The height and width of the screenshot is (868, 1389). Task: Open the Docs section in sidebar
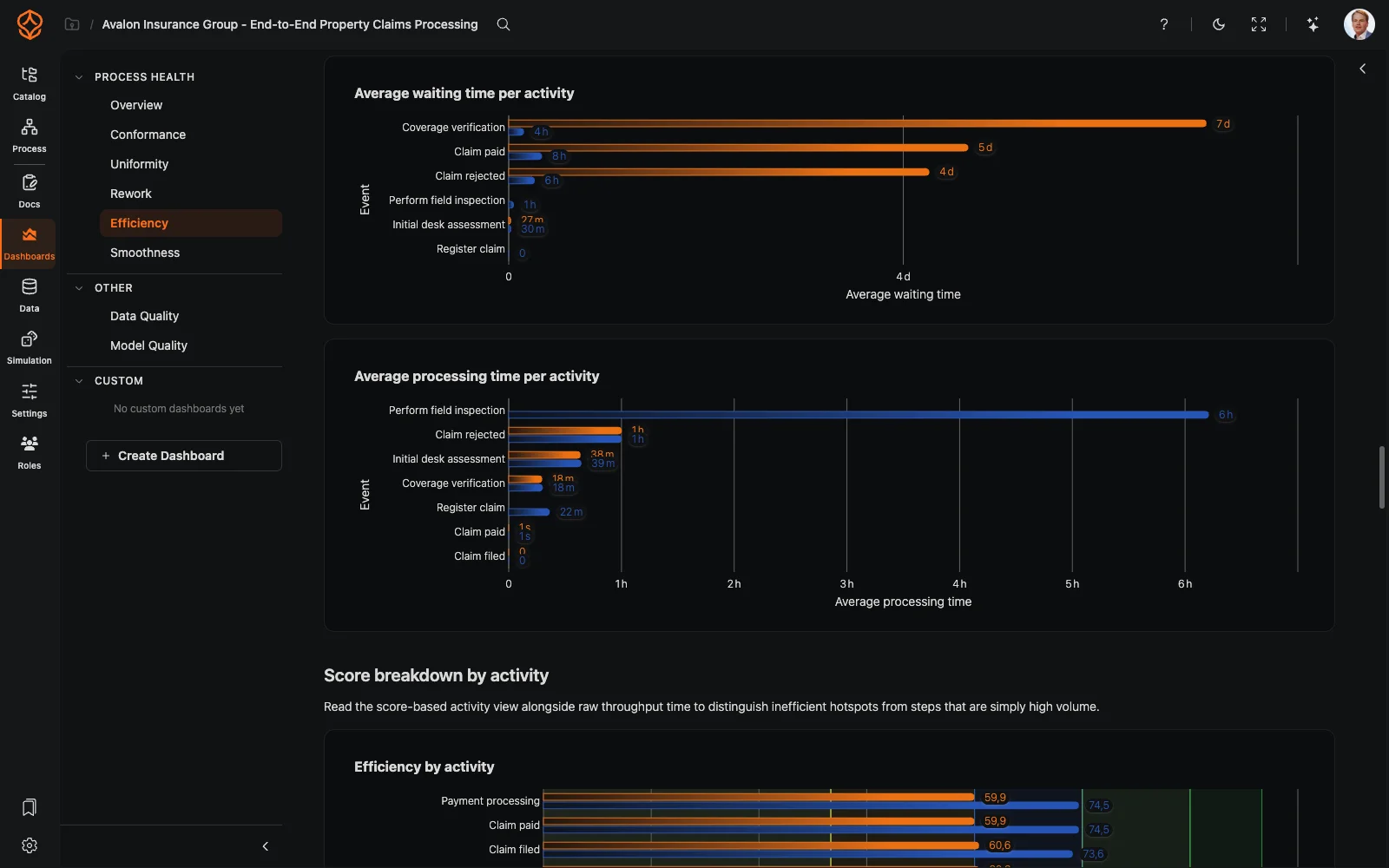click(30, 191)
